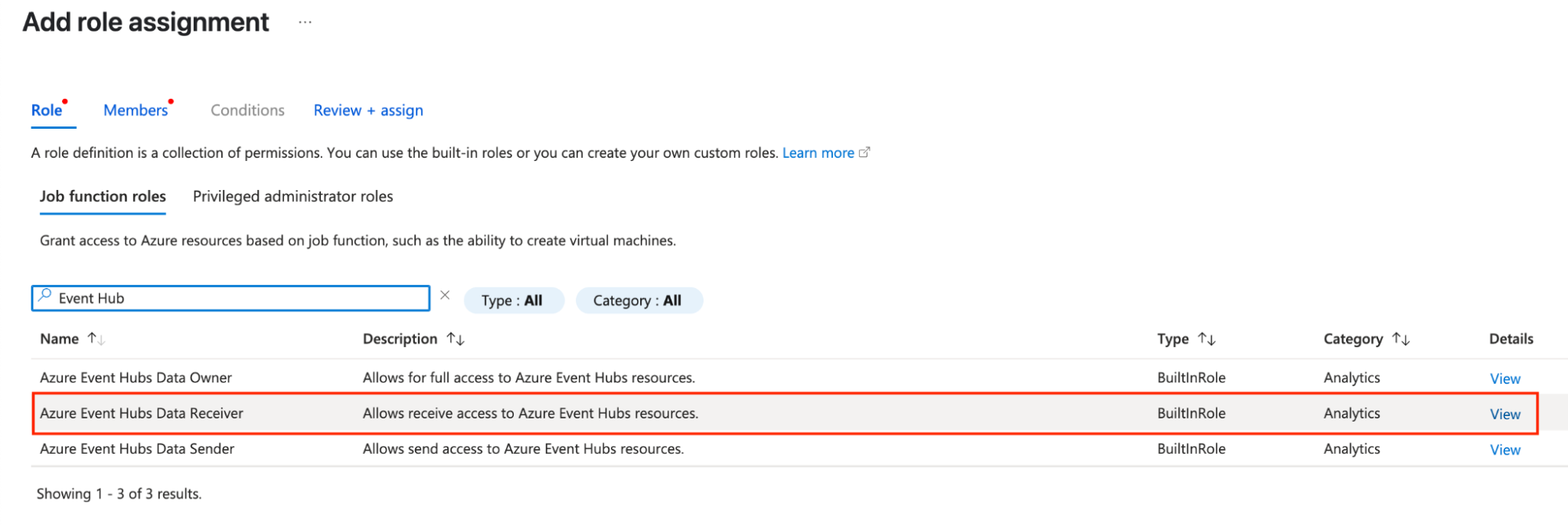View details for Azure Event Hubs Data Owner
Image resolution: width=1568 pixels, height=526 pixels.
1505,378
